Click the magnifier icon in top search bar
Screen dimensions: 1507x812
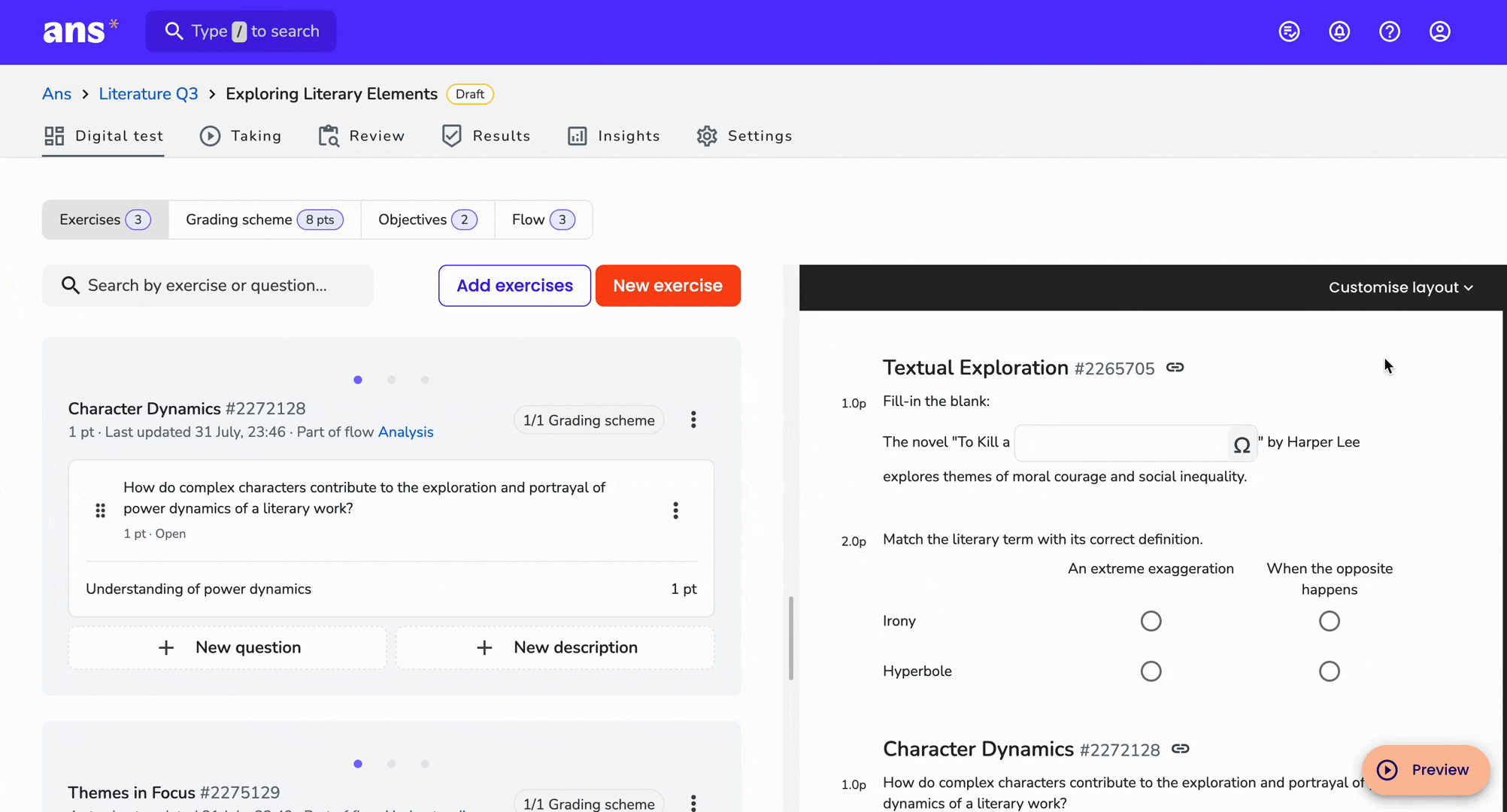click(x=174, y=31)
